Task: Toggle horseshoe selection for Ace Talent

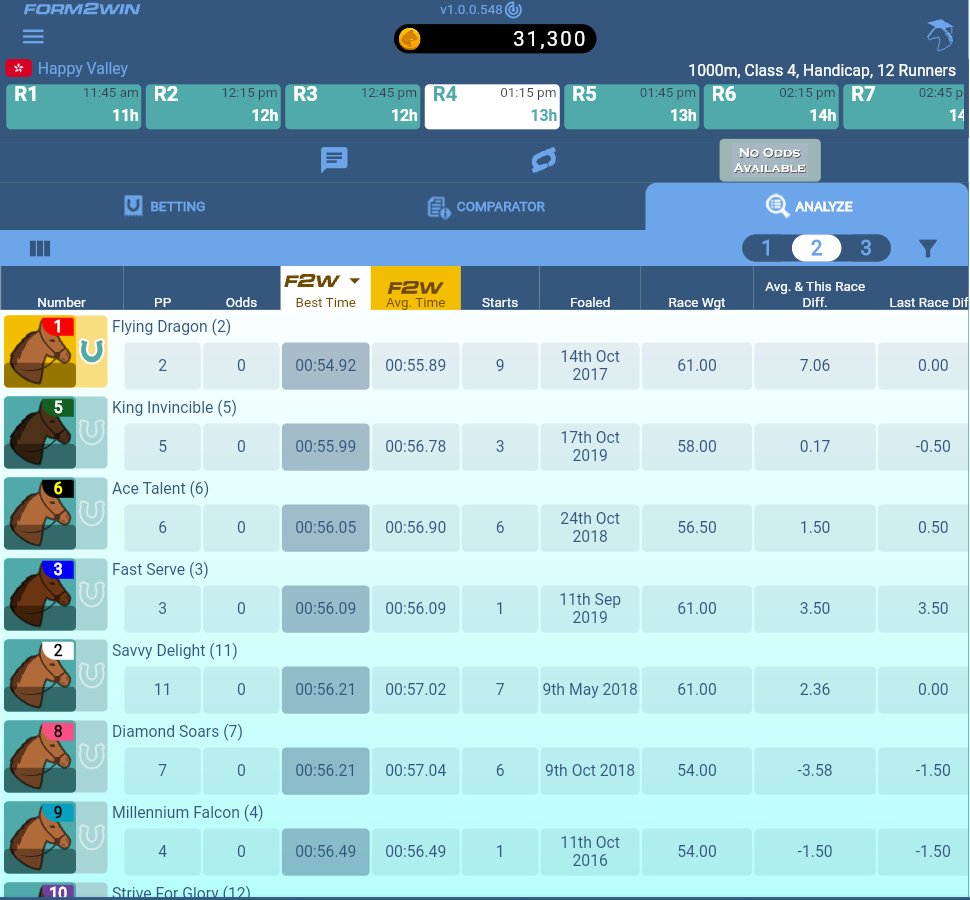Action: [92, 513]
